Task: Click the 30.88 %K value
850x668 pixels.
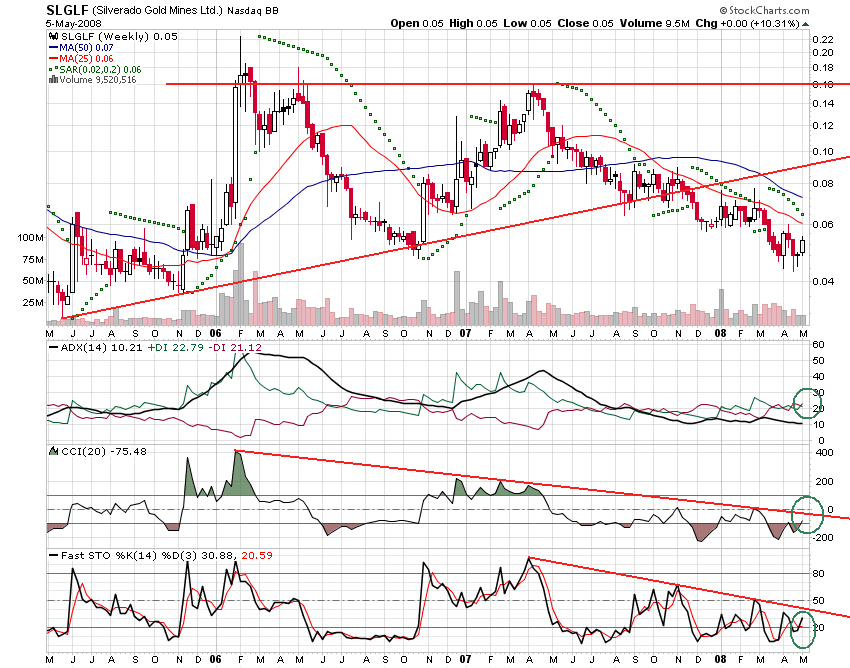Action: pos(219,555)
